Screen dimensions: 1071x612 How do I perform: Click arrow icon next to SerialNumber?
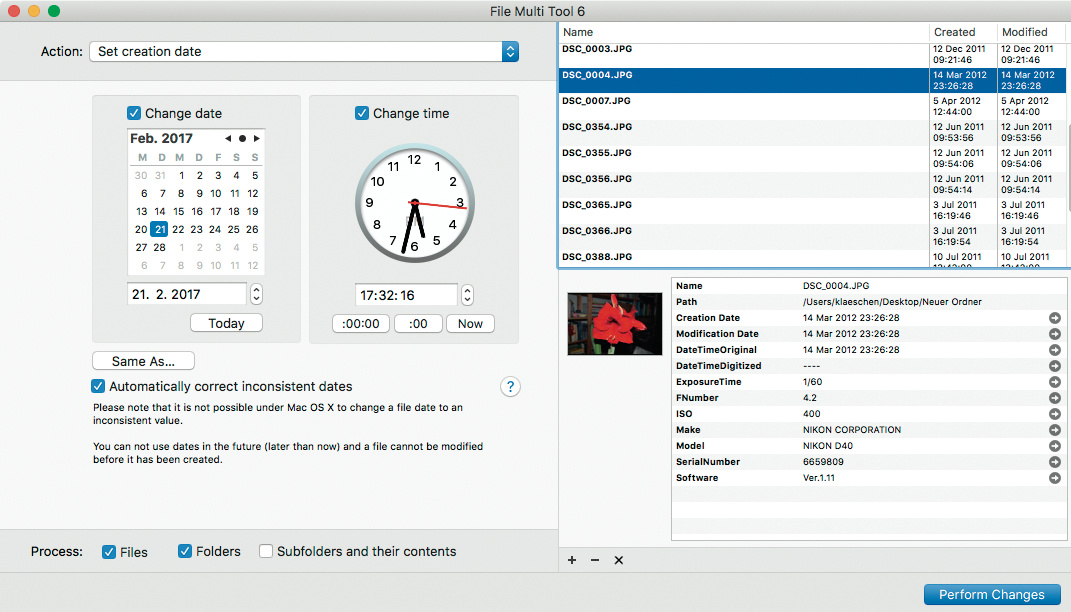(x=1054, y=462)
